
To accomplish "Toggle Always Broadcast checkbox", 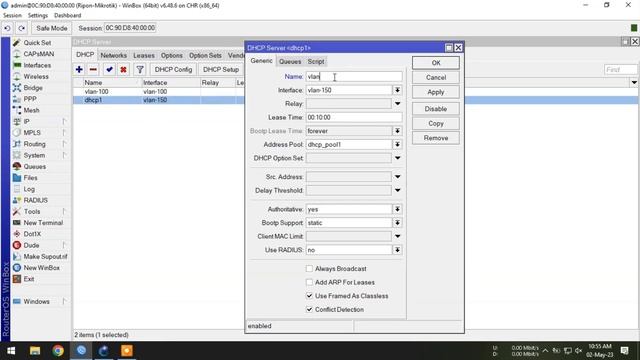I will [x=309, y=269].
